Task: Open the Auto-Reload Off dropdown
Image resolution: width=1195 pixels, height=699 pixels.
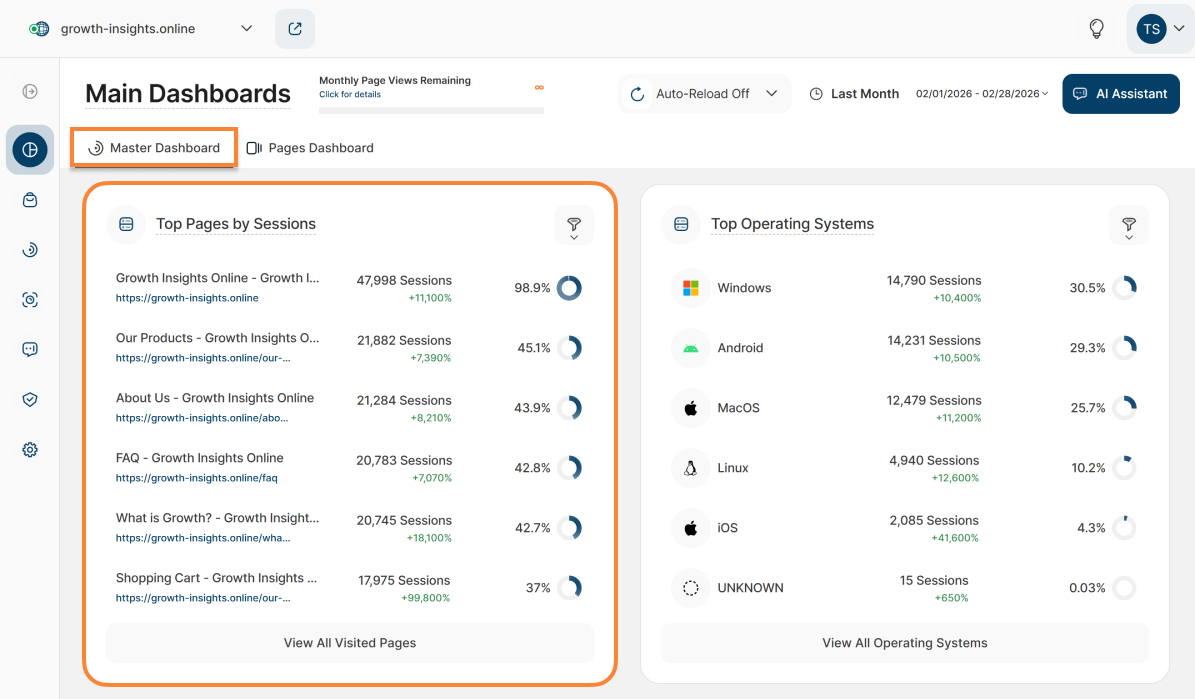Action: point(704,94)
